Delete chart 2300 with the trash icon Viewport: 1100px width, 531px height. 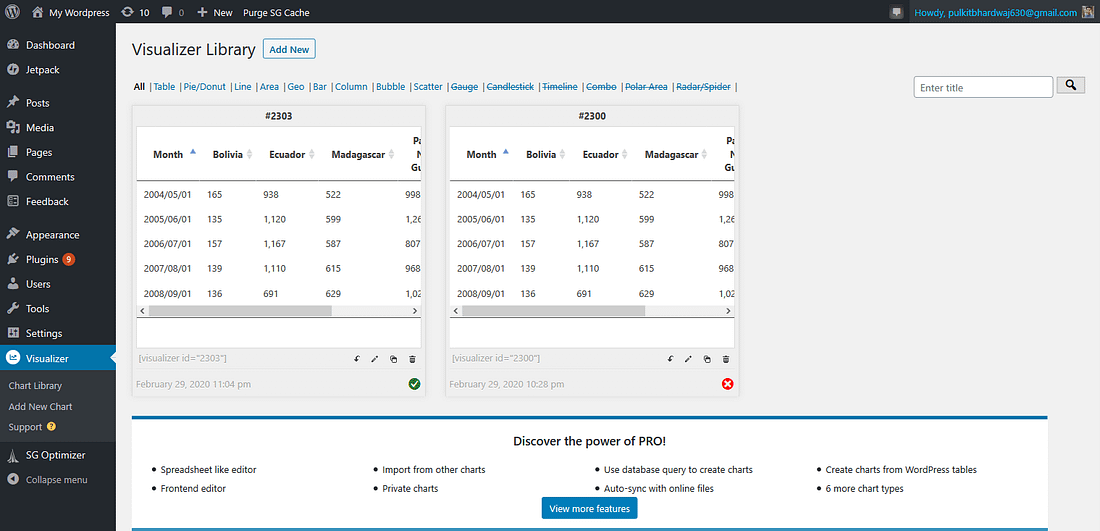(726, 359)
